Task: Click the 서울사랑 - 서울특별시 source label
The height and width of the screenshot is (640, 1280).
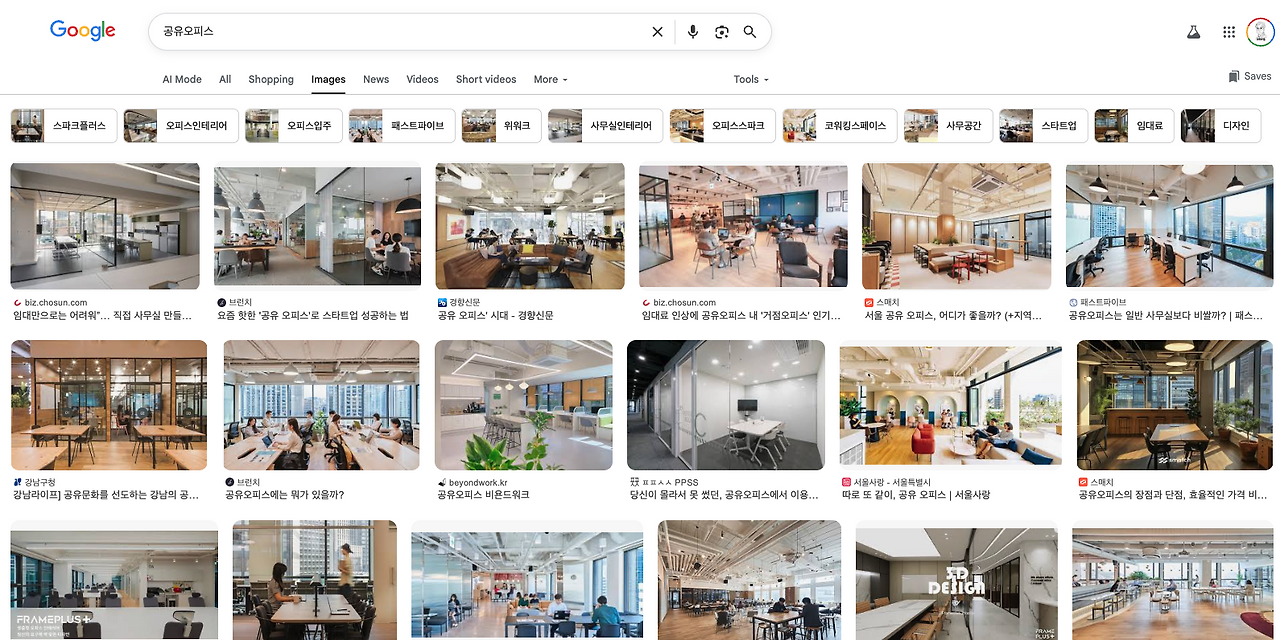Action: (891, 482)
